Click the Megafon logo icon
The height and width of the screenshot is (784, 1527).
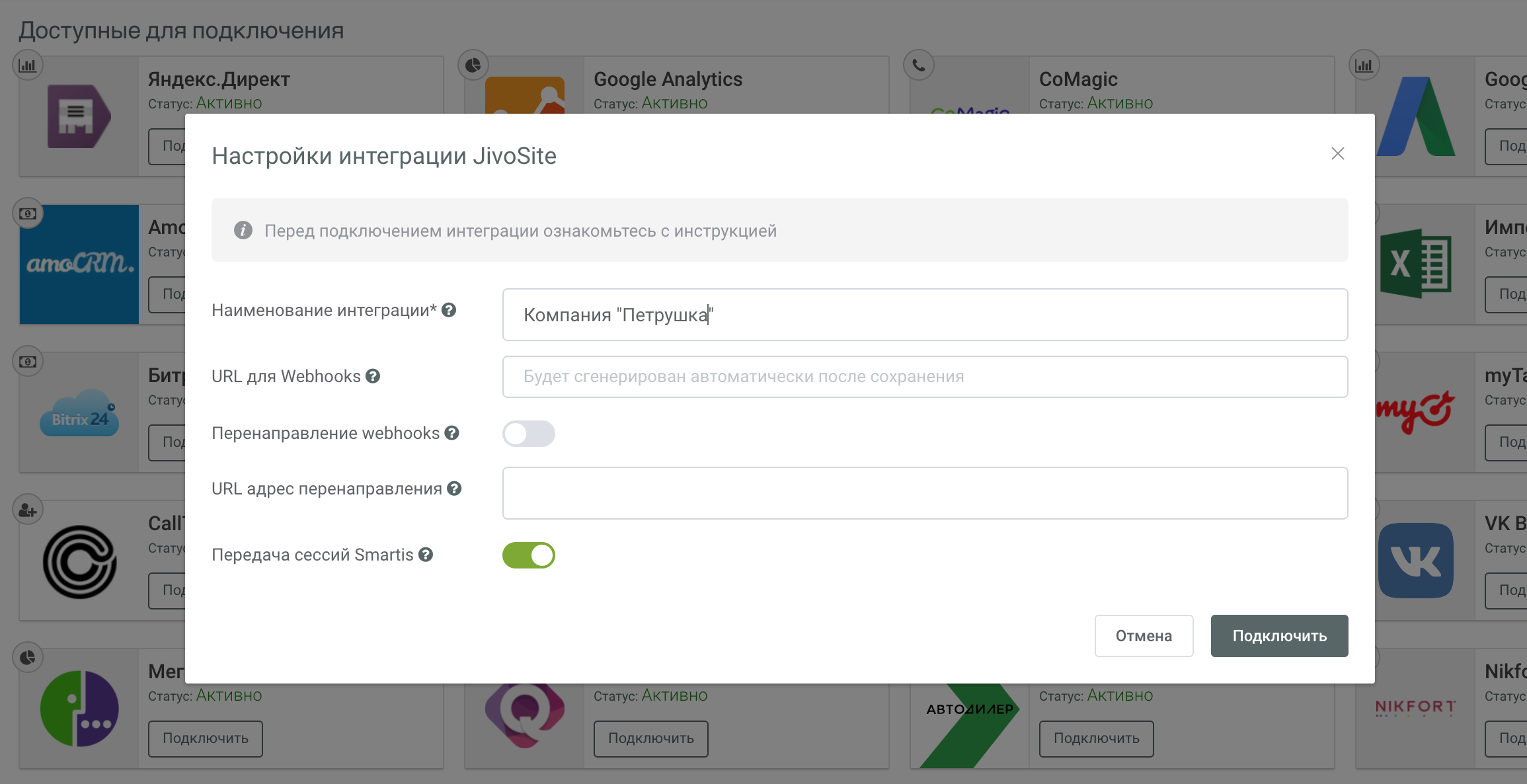click(x=79, y=709)
